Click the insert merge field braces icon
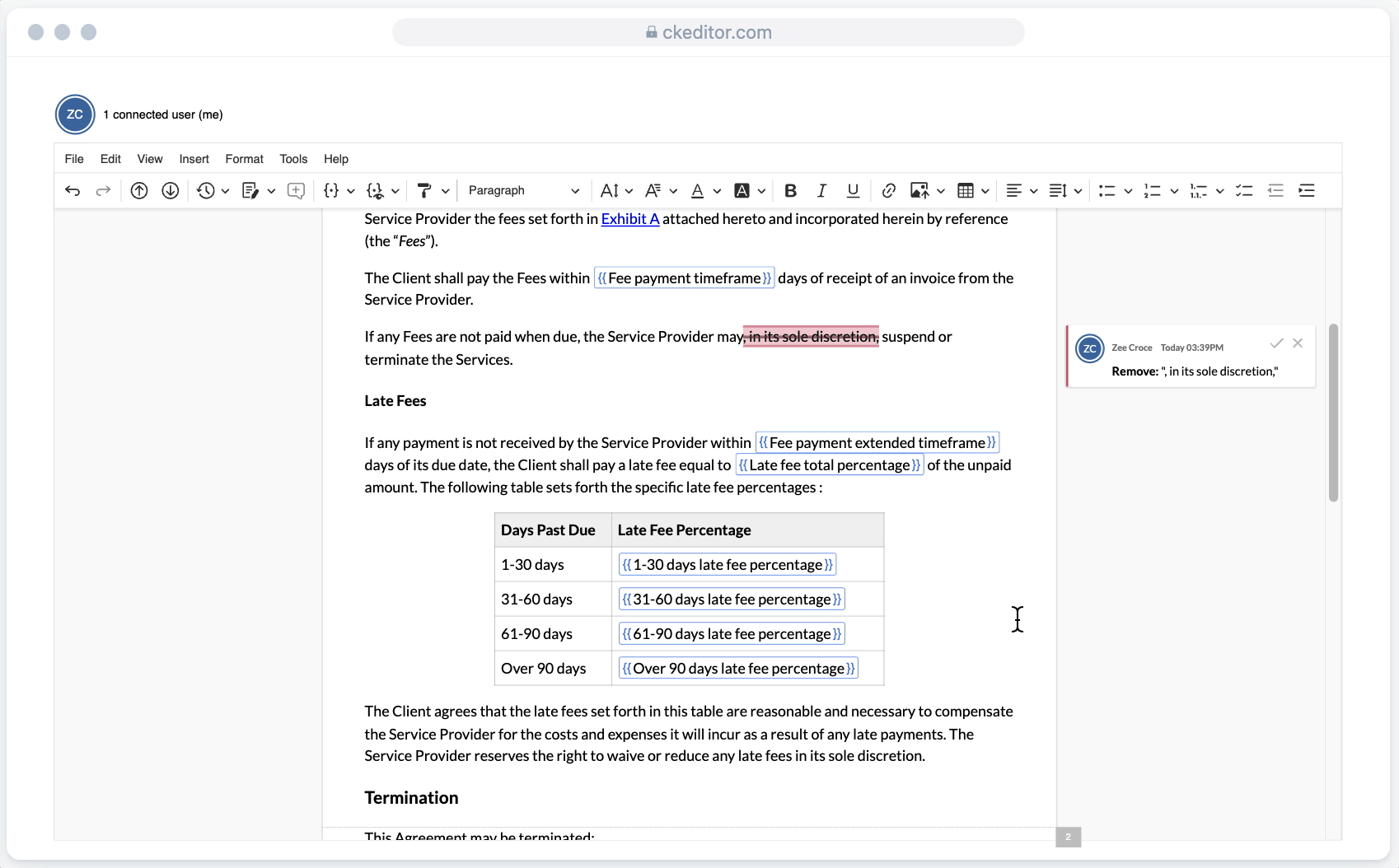The height and width of the screenshot is (868, 1399). 331,191
